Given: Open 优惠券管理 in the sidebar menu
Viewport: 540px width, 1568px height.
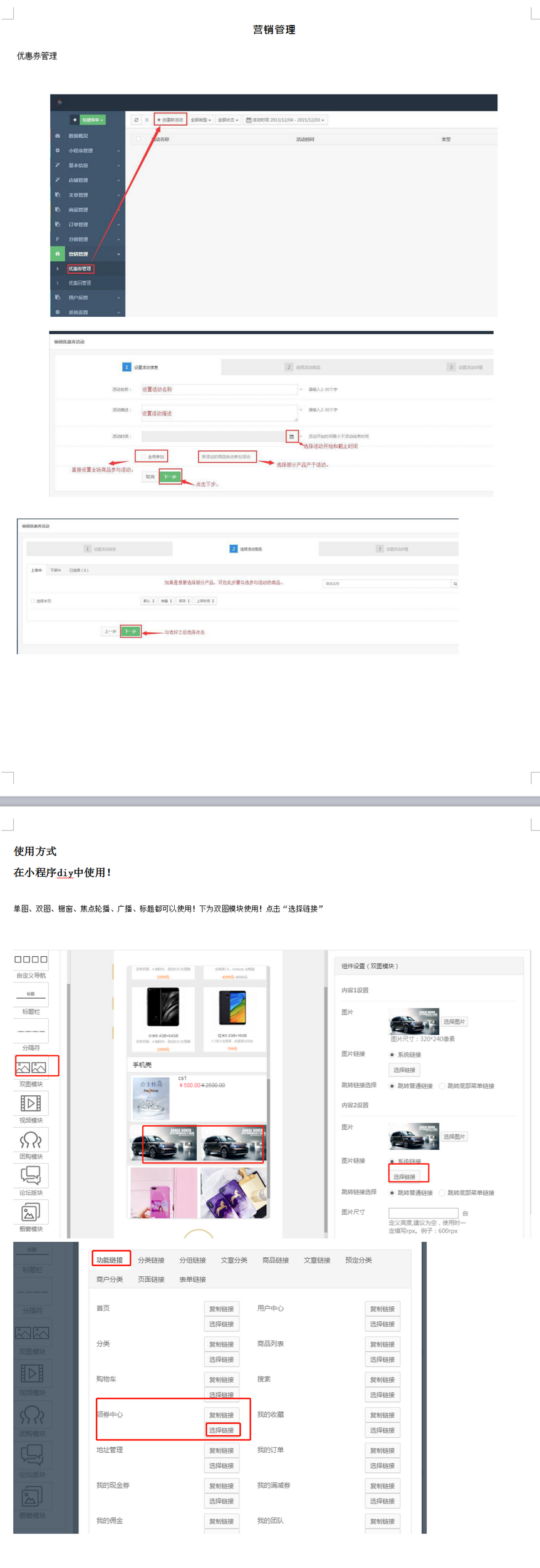Looking at the screenshot, I should coord(80,269).
